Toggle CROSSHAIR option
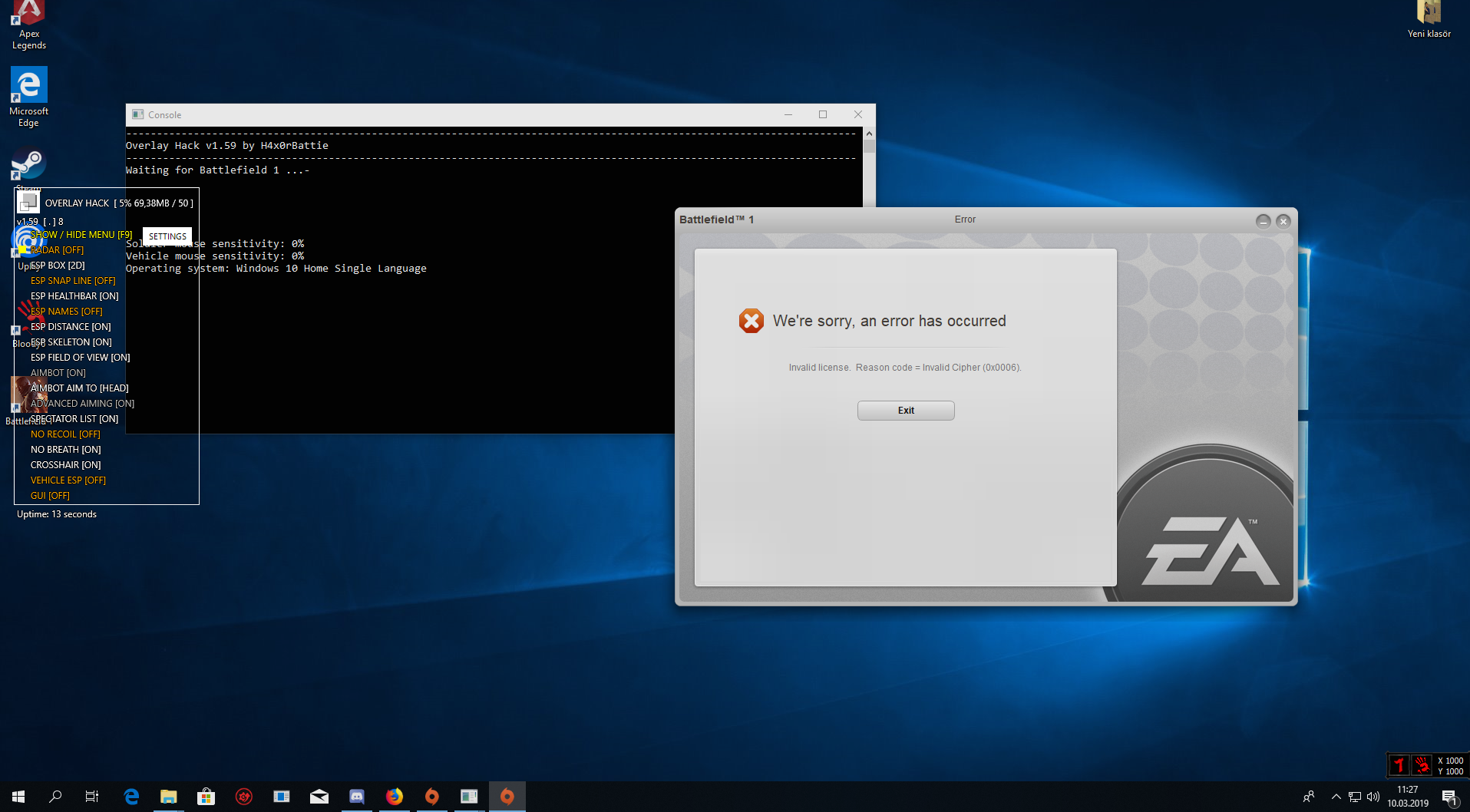 click(x=65, y=465)
